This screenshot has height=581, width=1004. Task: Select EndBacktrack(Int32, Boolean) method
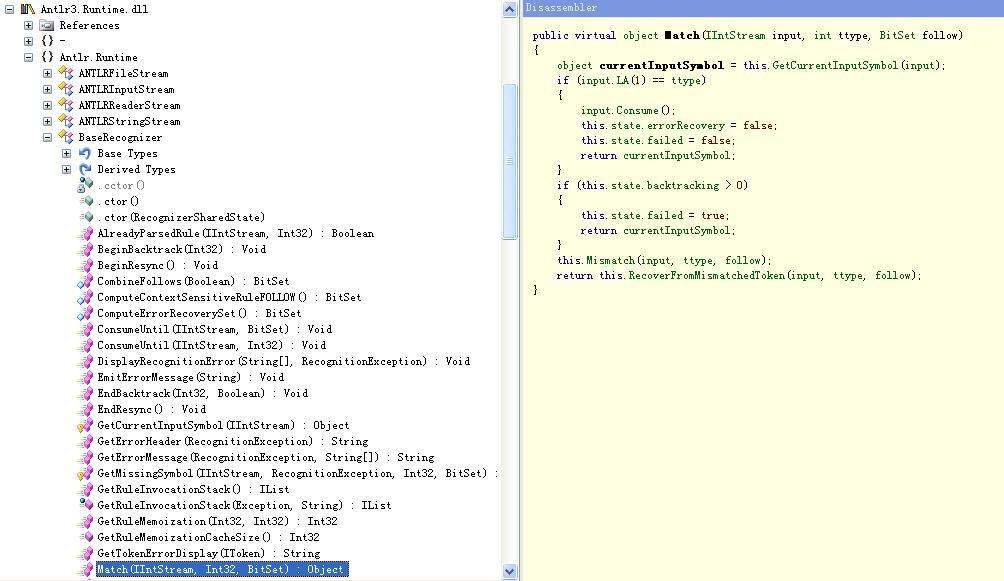click(202, 393)
